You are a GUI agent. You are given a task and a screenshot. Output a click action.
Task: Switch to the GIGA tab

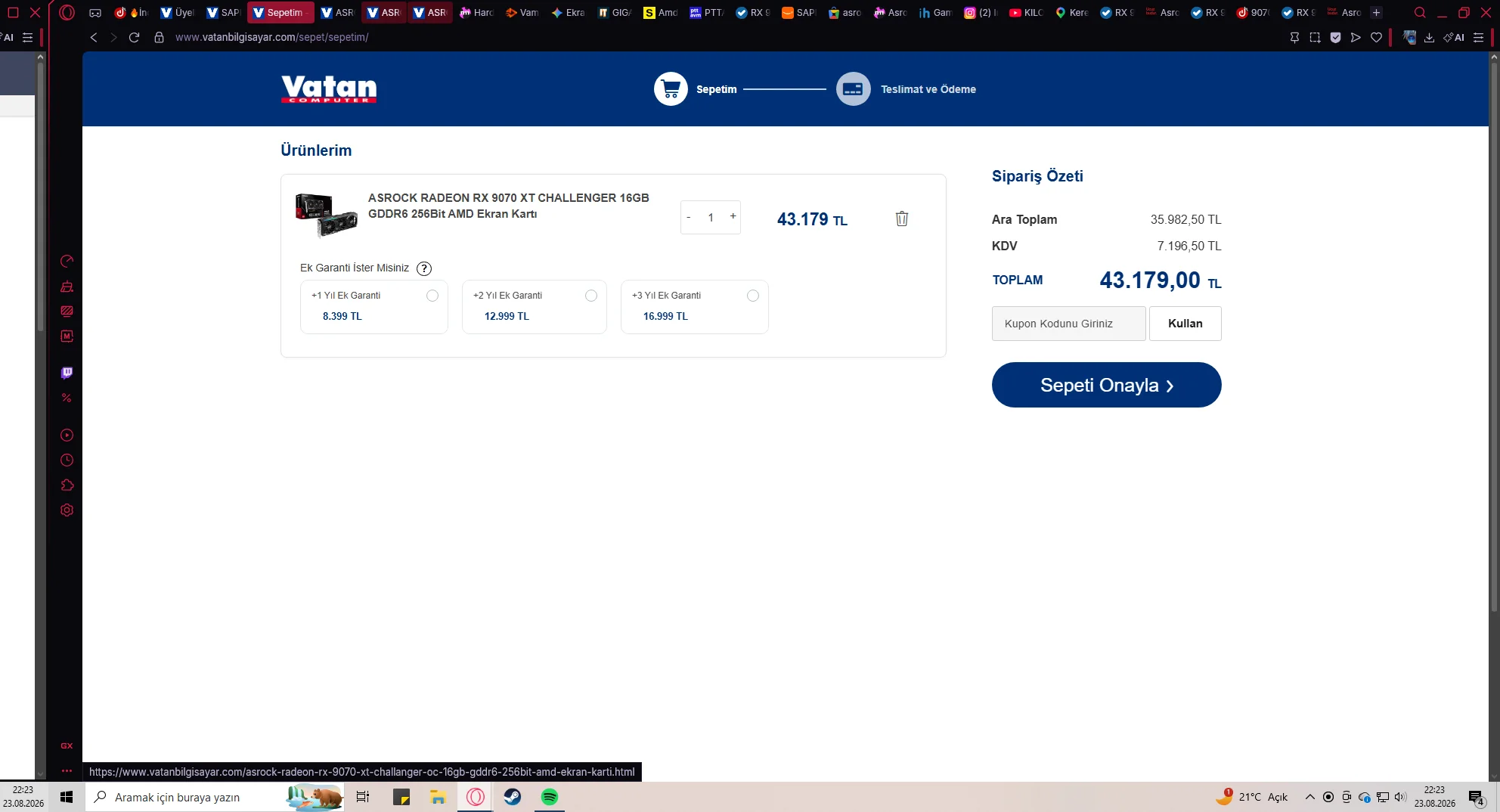click(614, 13)
